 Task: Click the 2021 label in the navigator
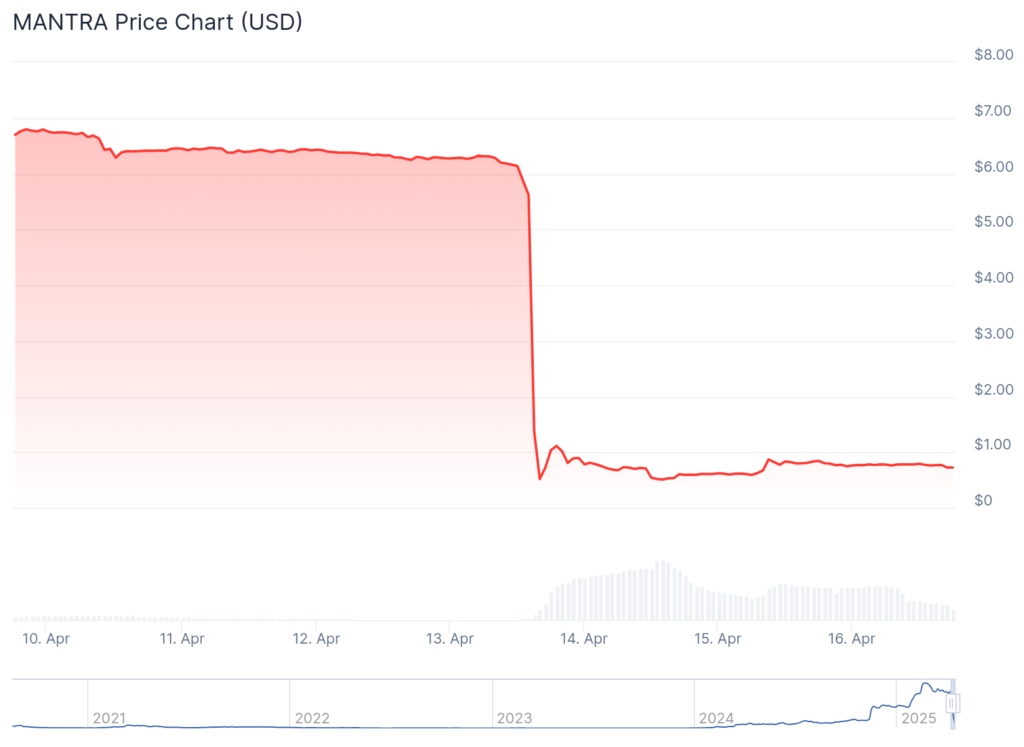[109, 718]
